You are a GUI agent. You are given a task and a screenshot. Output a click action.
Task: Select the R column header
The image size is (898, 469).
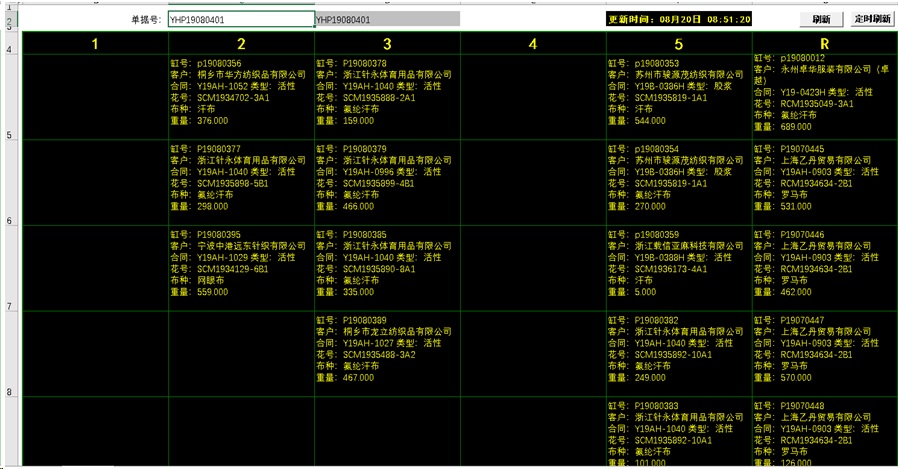pos(824,43)
